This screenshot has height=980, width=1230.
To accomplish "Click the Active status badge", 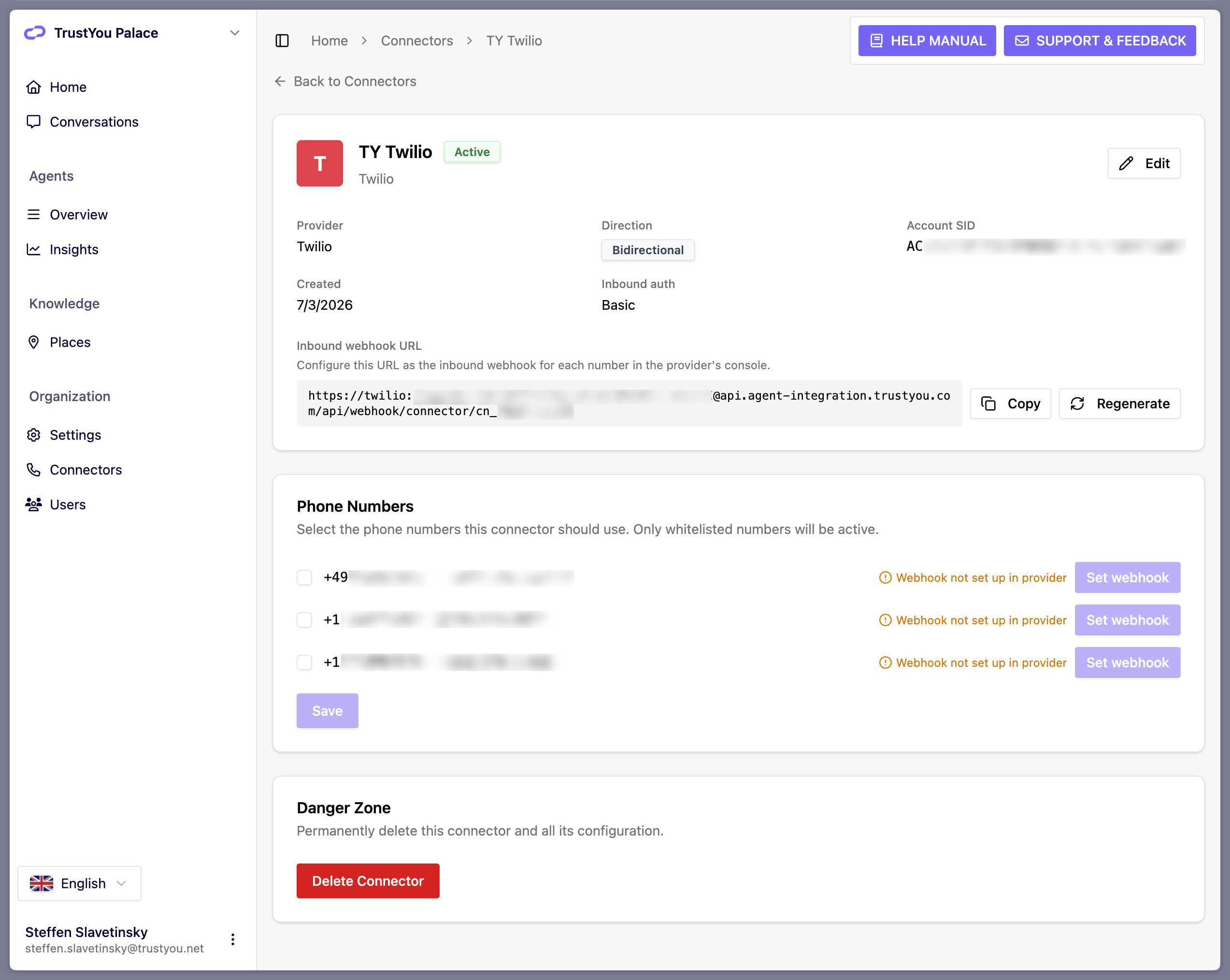I will tap(472, 152).
